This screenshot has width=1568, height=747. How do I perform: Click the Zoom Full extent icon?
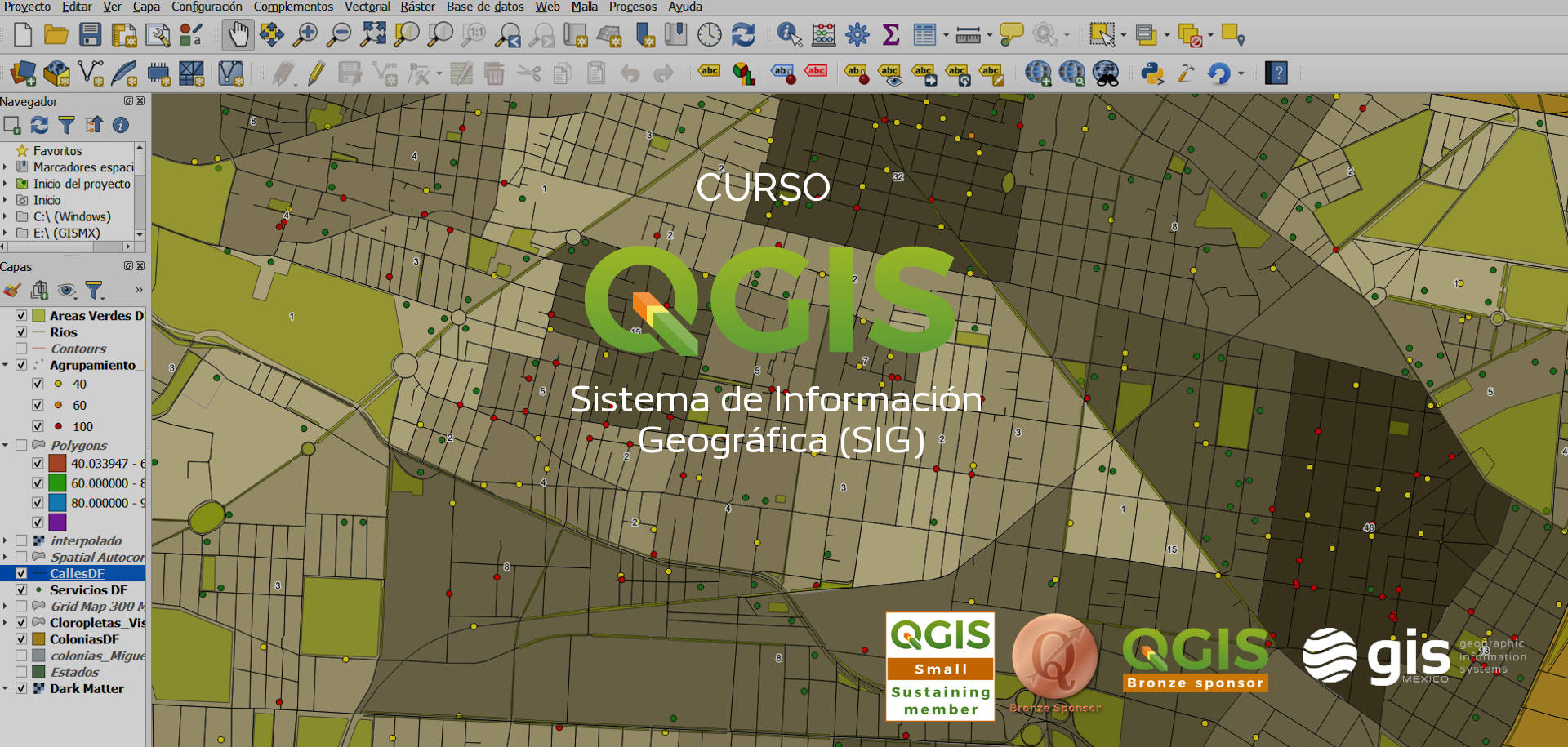(373, 35)
